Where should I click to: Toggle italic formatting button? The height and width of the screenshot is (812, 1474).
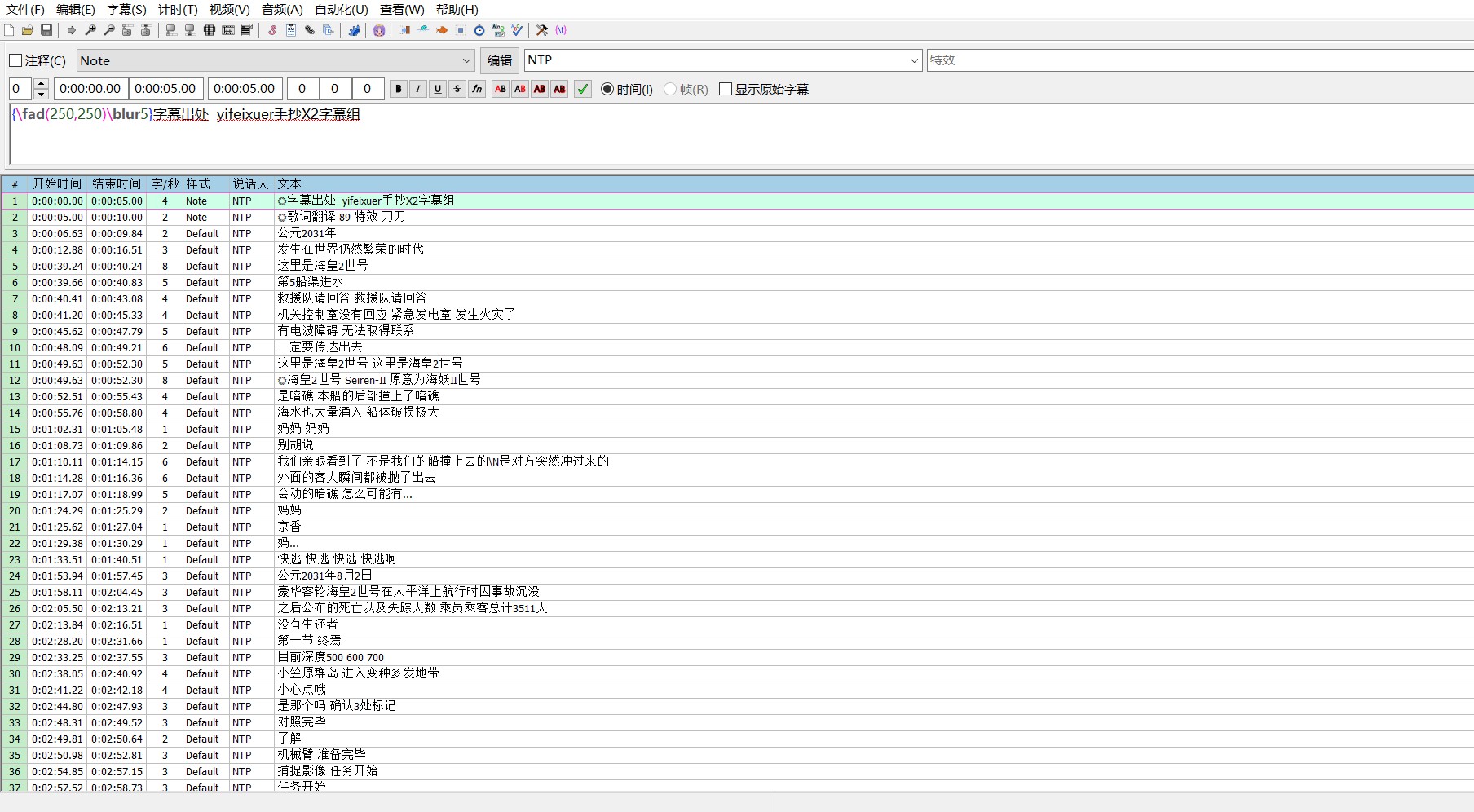coord(418,89)
